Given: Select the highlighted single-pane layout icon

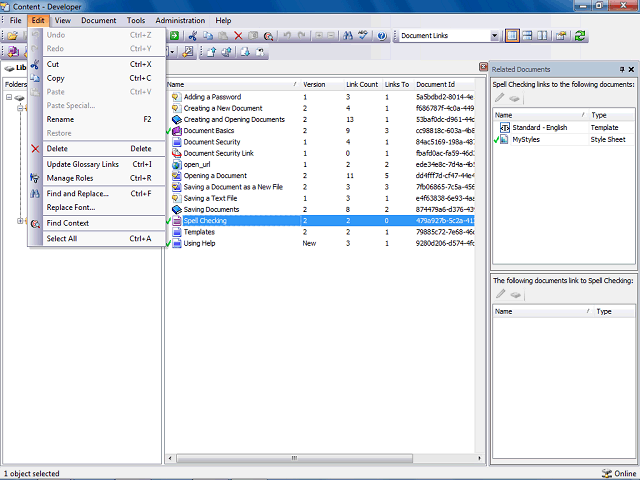Looking at the screenshot, I should click(512, 36).
